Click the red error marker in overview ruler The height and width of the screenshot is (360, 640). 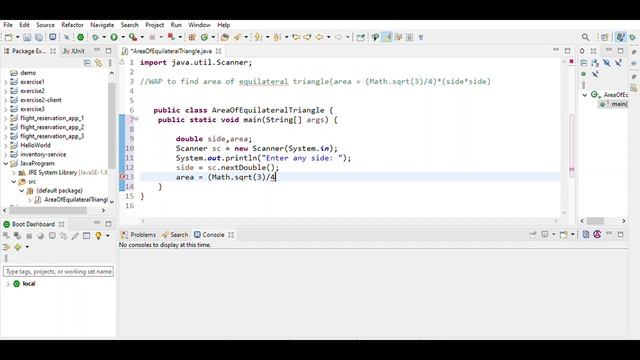click(x=571, y=61)
